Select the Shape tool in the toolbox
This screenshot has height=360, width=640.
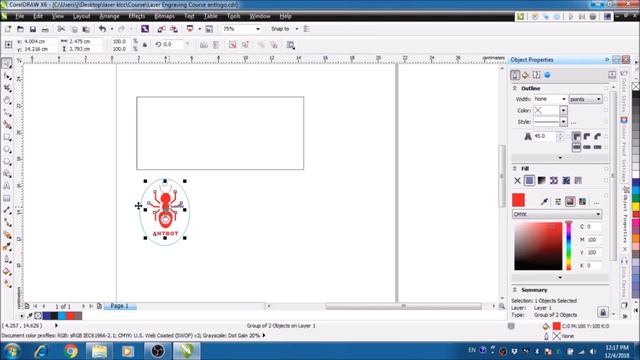[x=7, y=76]
